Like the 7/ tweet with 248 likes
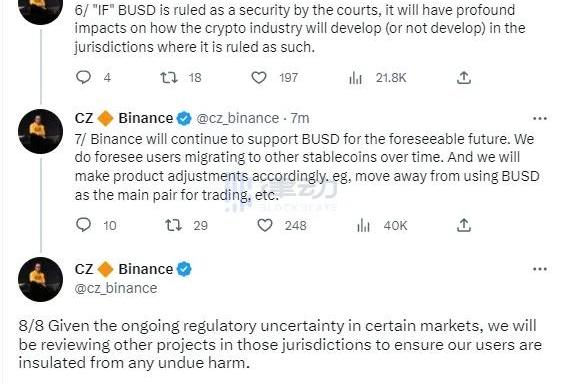This screenshot has width=562, height=384. (265, 225)
